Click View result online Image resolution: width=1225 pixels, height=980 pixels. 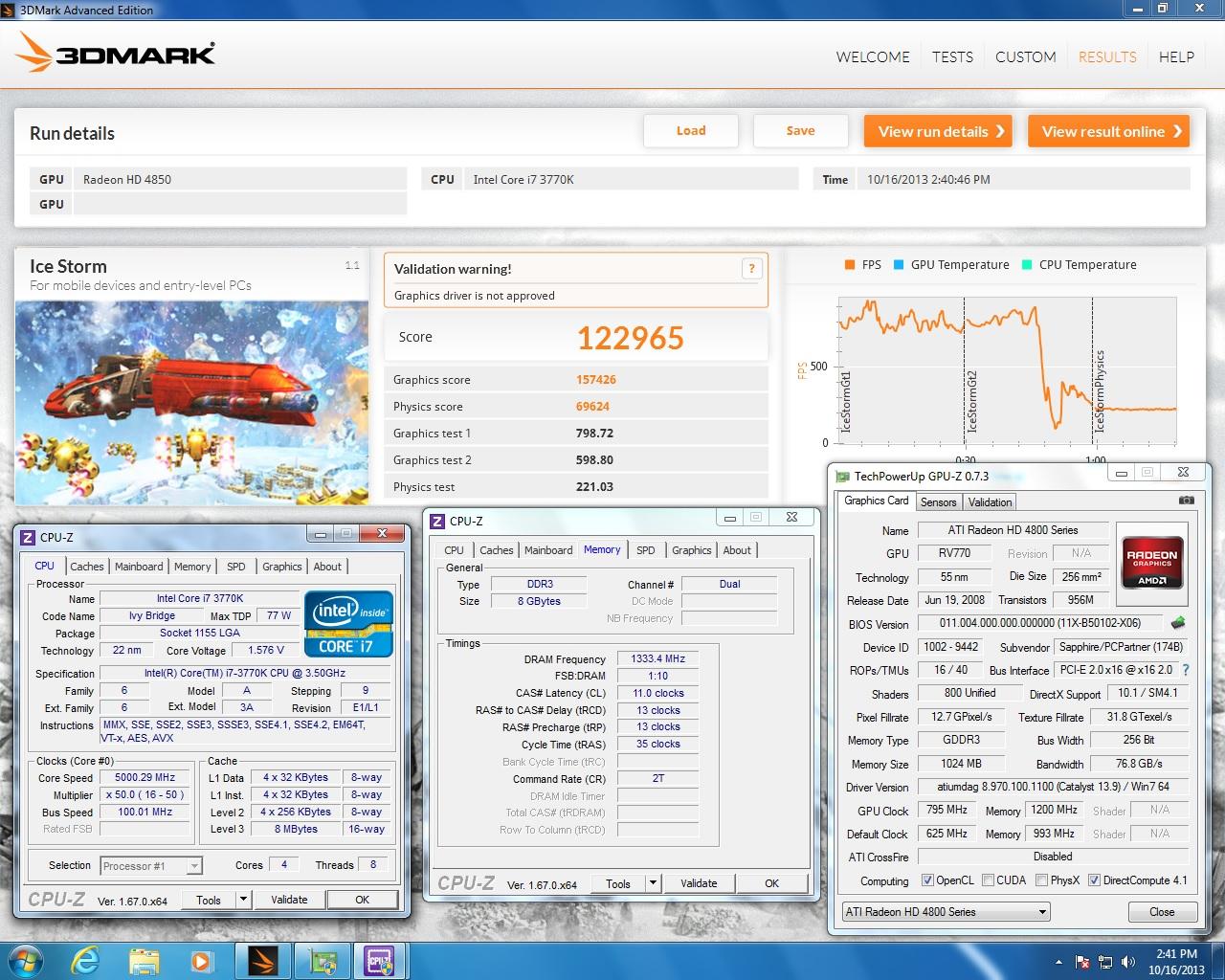click(1109, 131)
